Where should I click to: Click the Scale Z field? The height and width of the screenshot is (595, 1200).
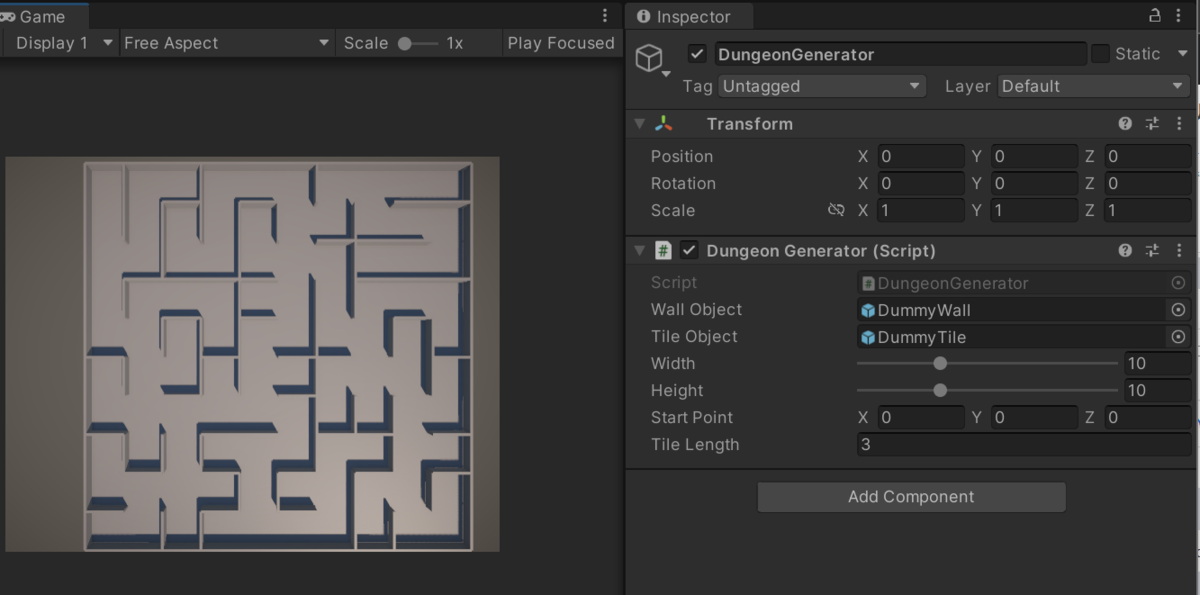point(1148,210)
